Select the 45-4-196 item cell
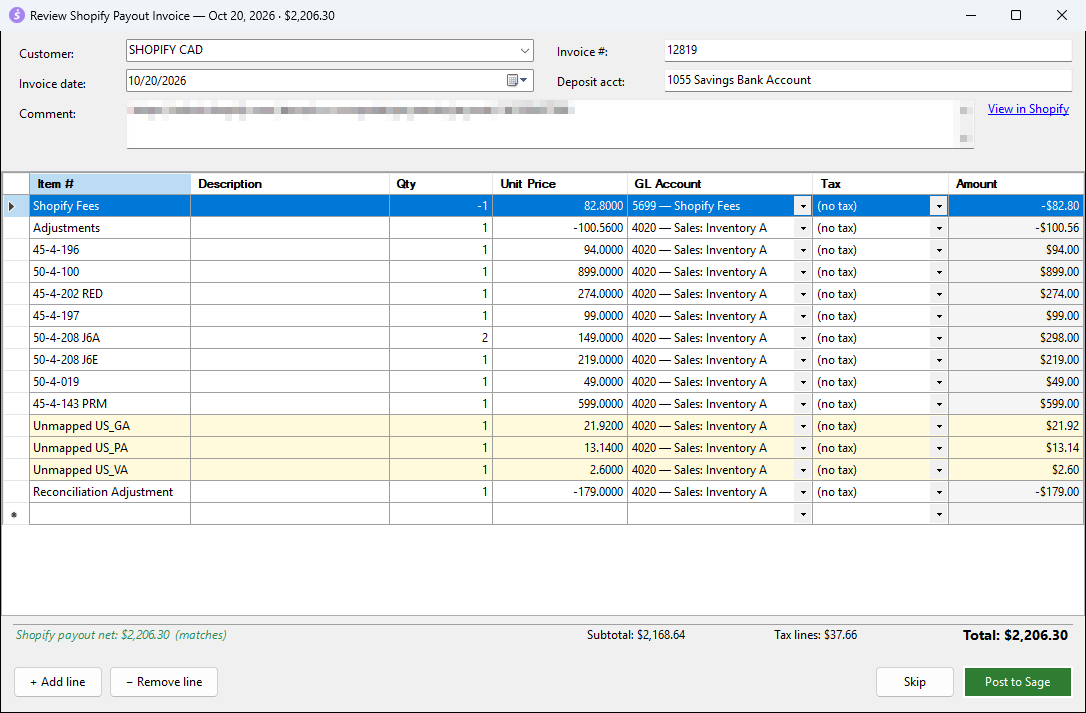 coord(109,249)
